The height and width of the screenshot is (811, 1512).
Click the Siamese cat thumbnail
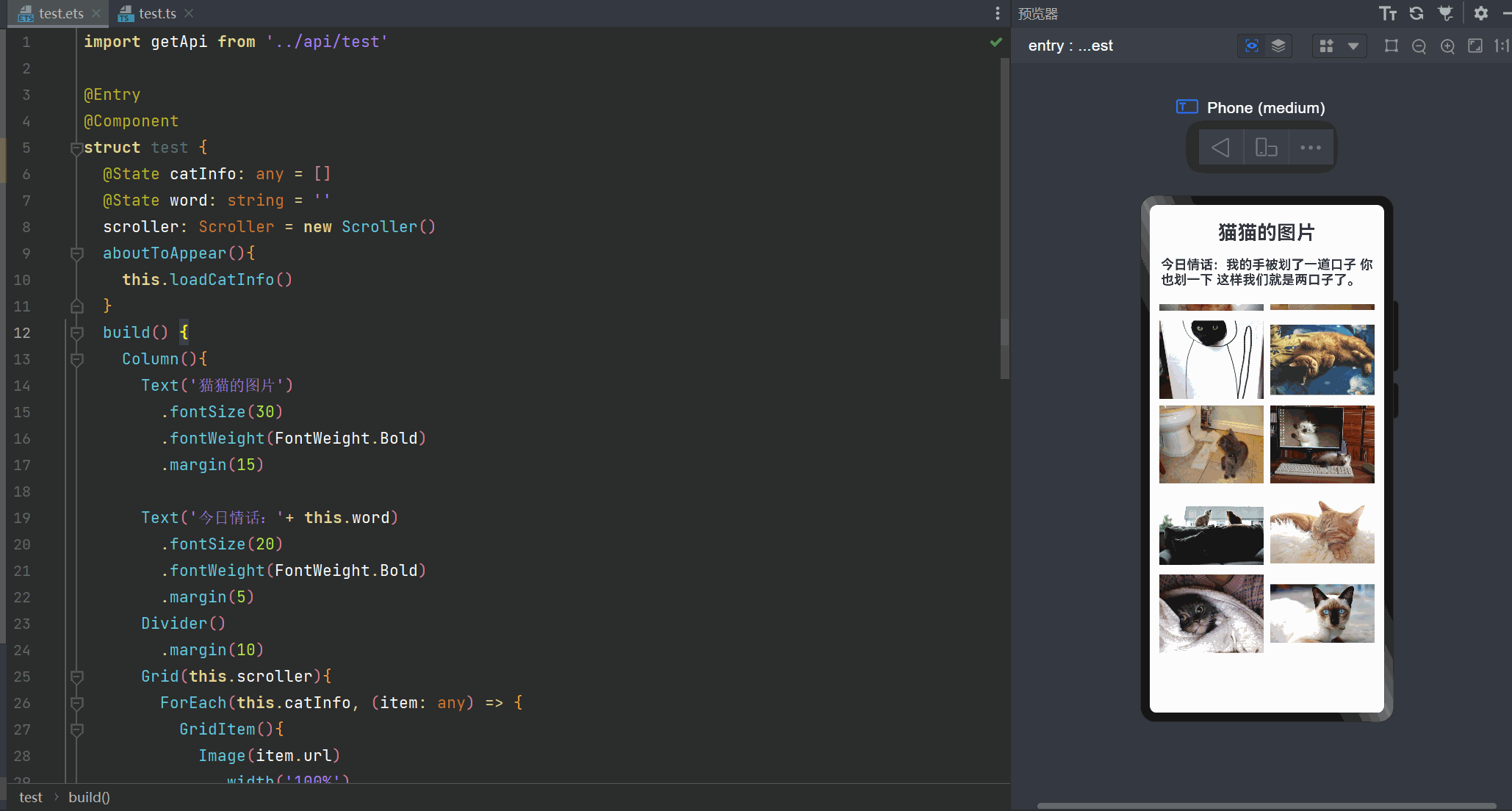pos(1322,613)
